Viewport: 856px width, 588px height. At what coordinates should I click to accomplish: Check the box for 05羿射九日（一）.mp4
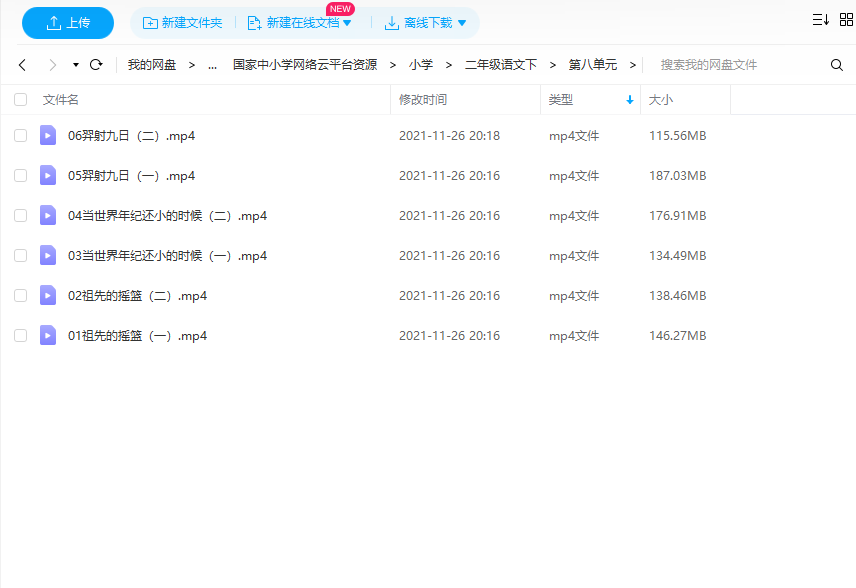[x=21, y=175]
